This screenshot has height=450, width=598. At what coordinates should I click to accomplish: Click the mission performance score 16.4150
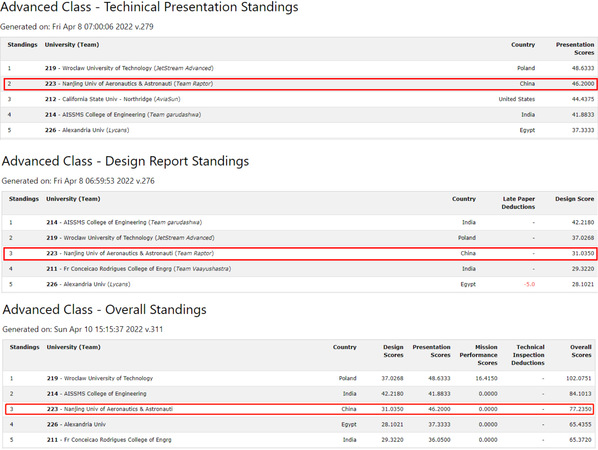486,378
